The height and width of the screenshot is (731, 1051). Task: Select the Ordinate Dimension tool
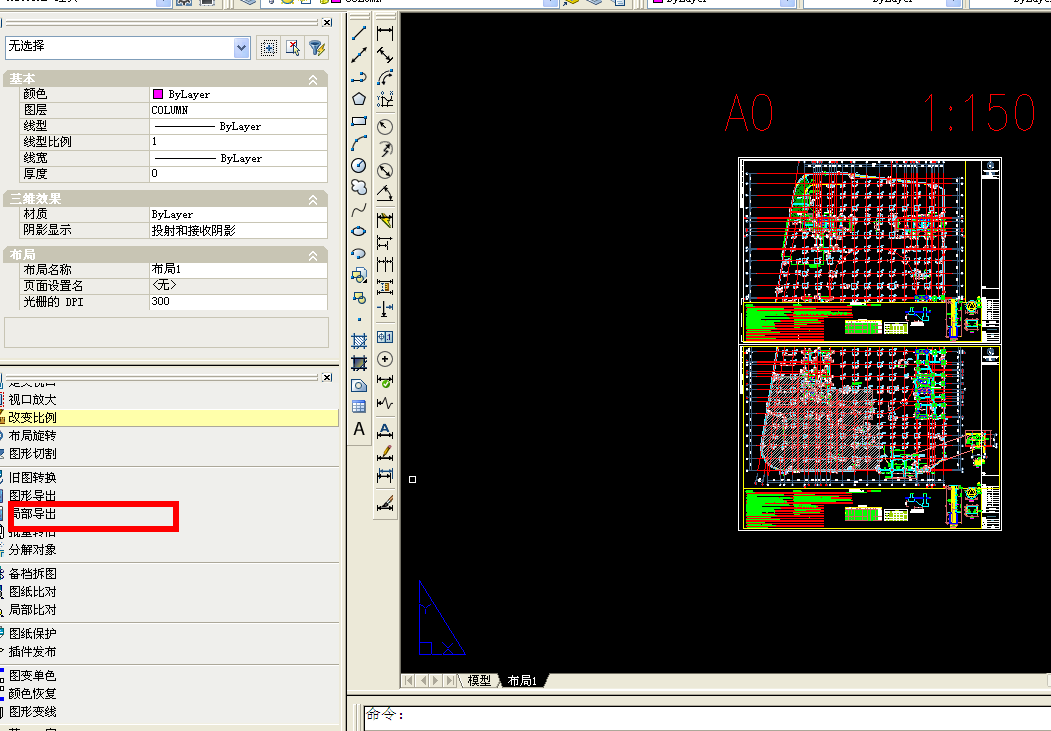click(385, 100)
